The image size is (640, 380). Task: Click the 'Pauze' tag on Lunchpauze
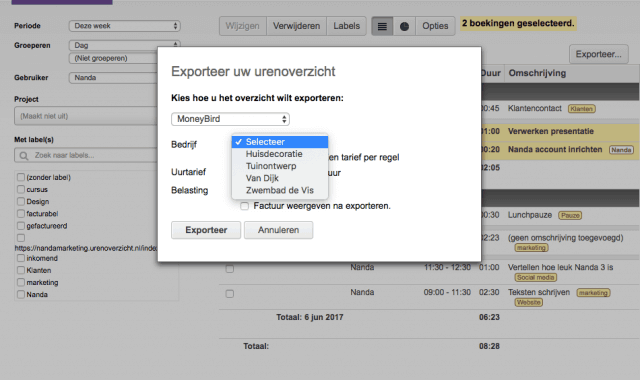570,216
